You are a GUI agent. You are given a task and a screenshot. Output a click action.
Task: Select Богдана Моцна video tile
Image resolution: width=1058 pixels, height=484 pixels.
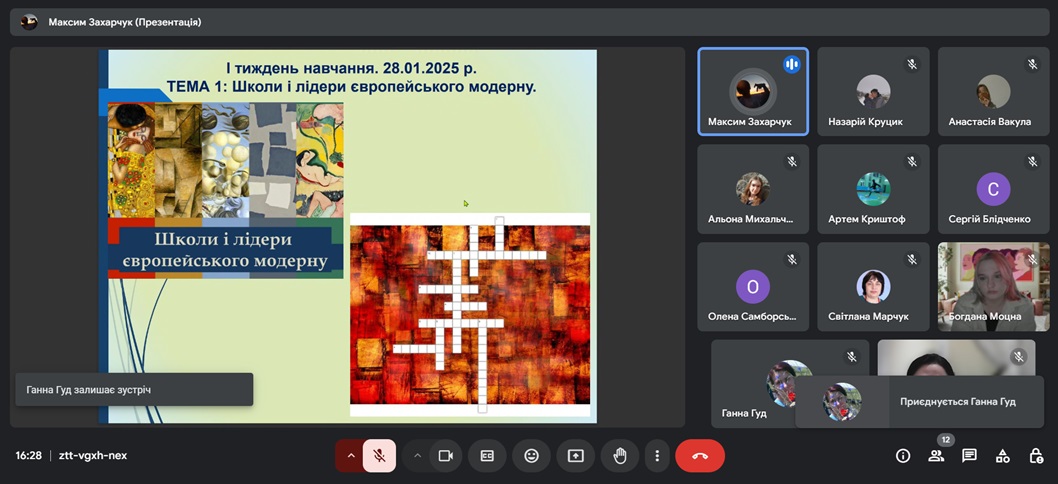(993, 286)
